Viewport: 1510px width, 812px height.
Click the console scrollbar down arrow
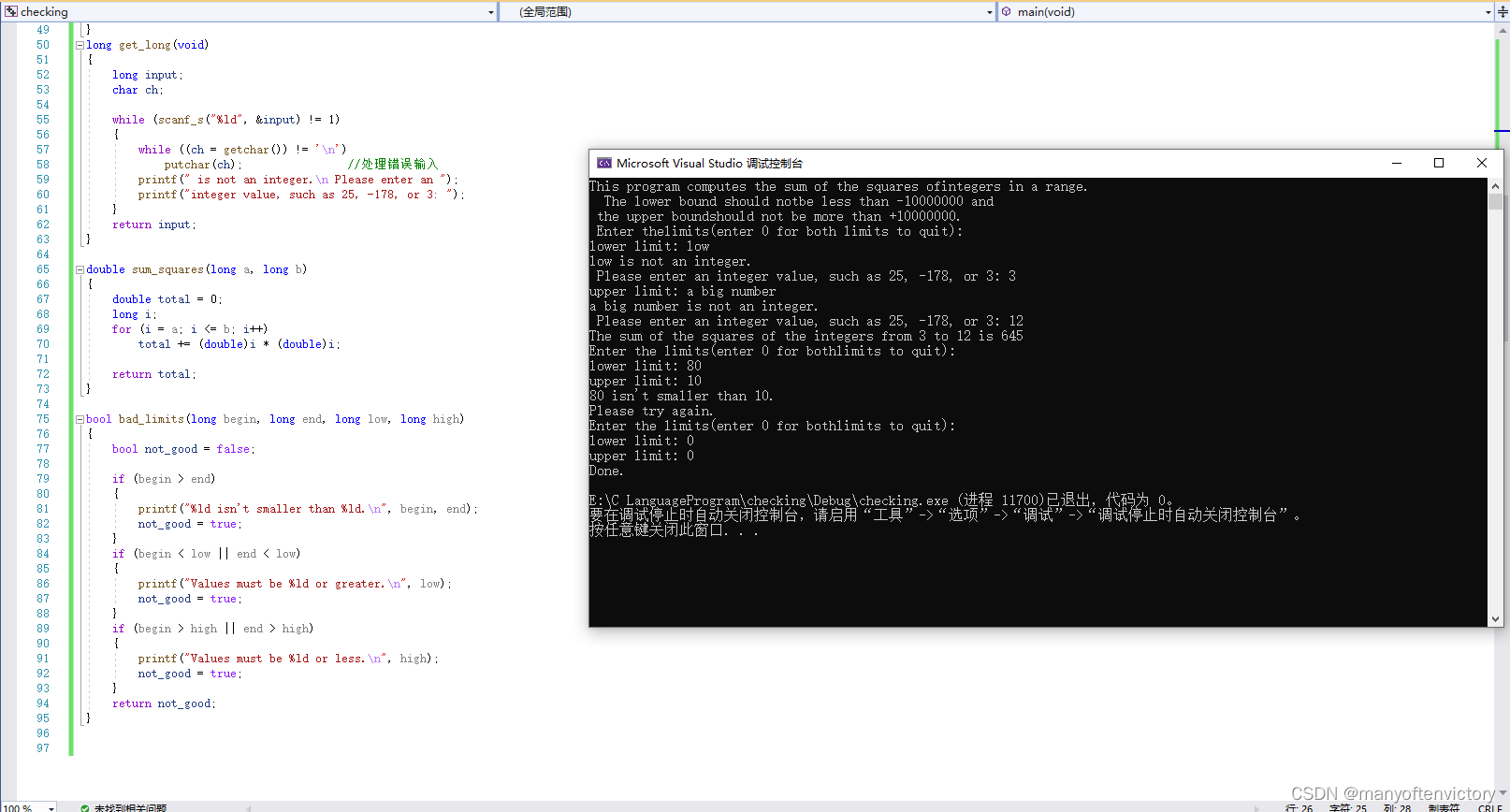click(x=1495, y=619)
